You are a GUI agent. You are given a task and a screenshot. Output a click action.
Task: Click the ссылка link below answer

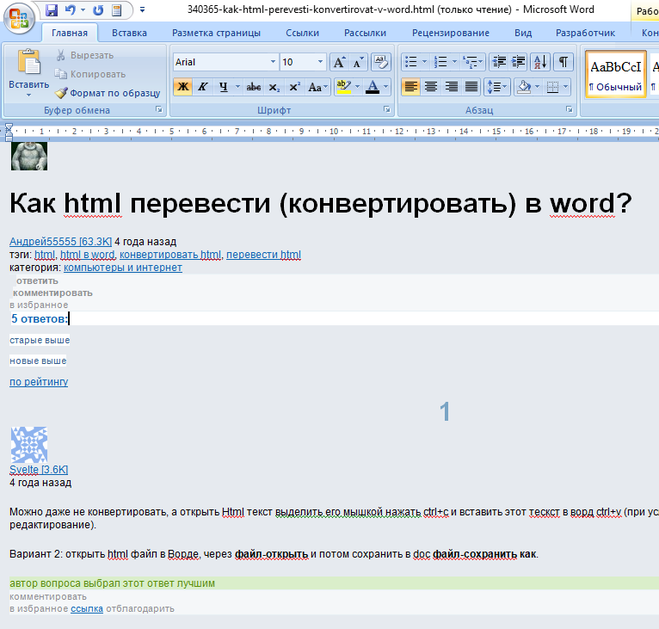pos(87,609)
